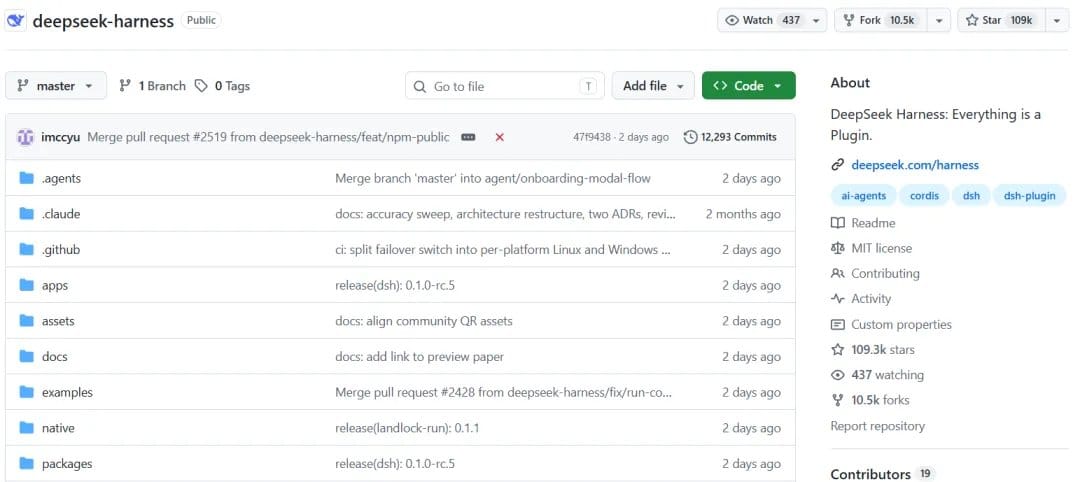Open the native folder name

coord(58,428)
